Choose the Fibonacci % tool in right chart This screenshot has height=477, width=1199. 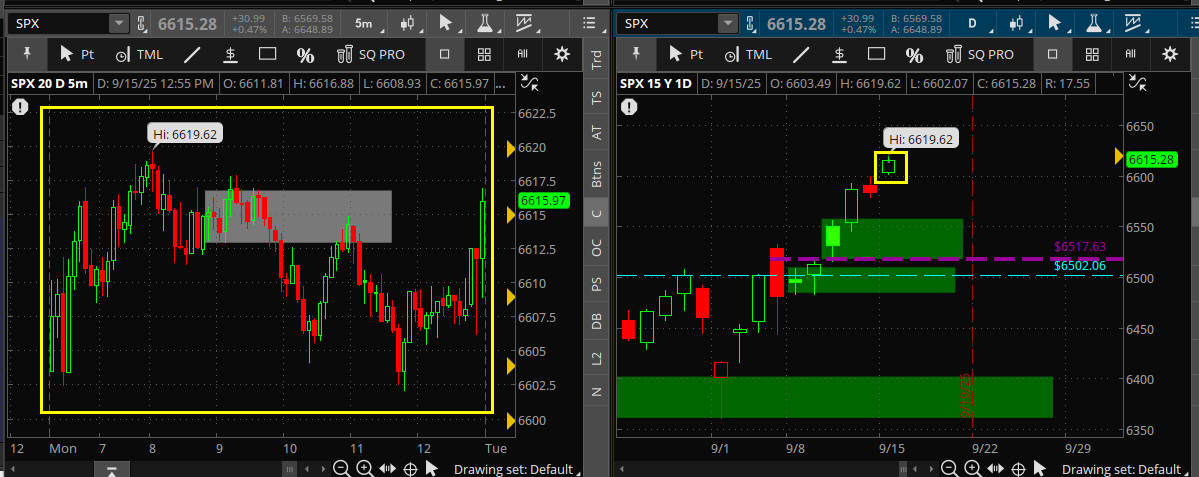pyautogui.click(x=914, y=55)
